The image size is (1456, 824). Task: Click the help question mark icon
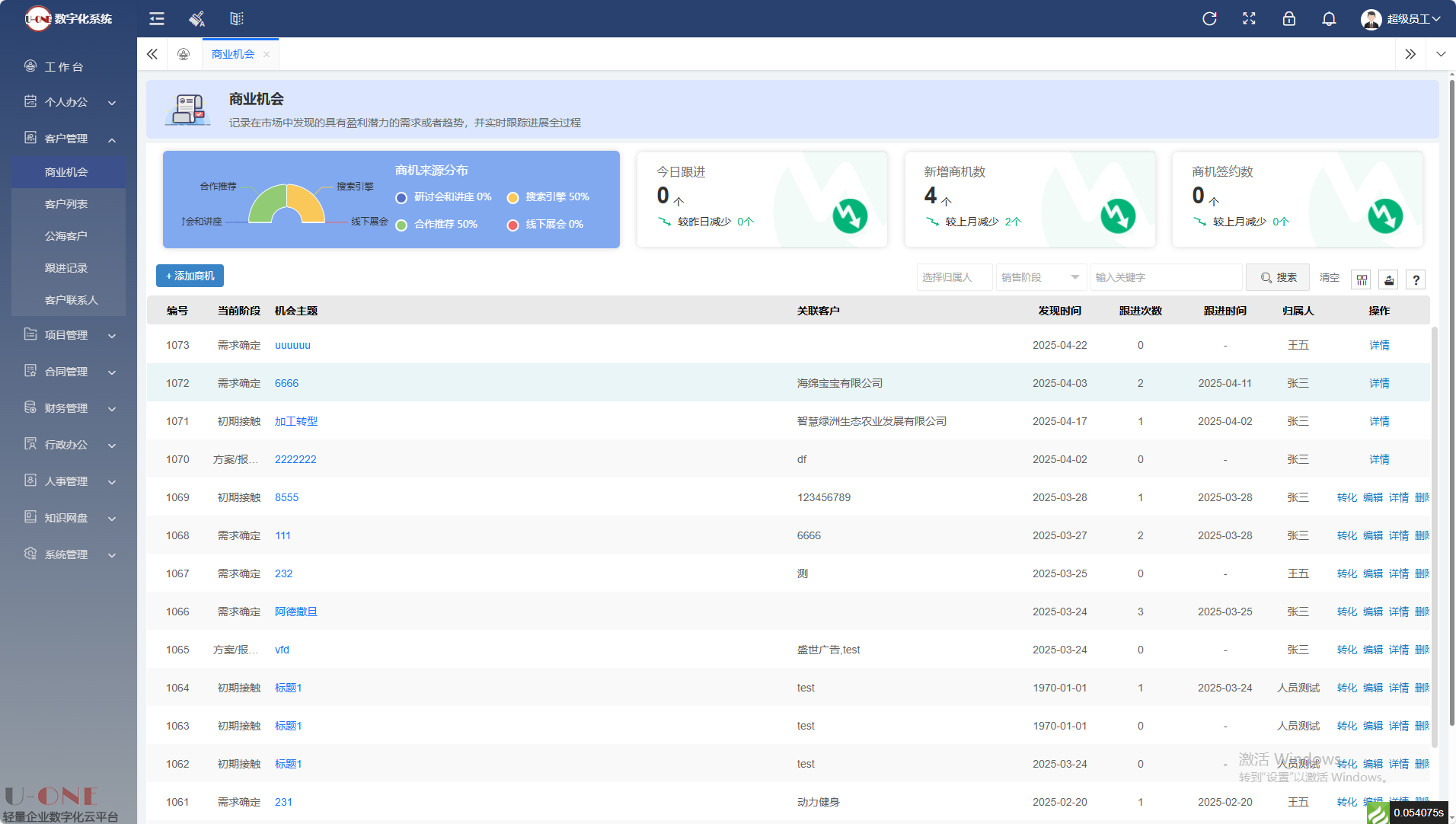point(1416,279)
